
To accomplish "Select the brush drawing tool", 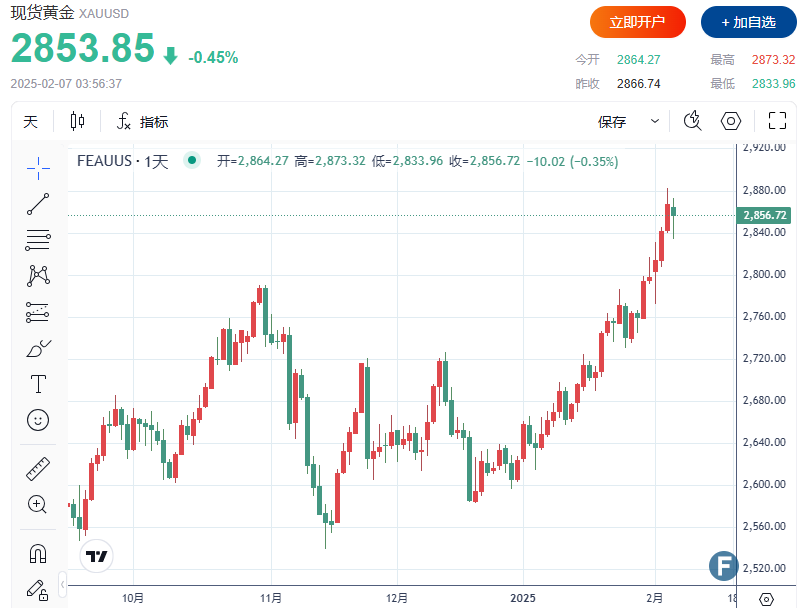I will (x=38, y=348).
